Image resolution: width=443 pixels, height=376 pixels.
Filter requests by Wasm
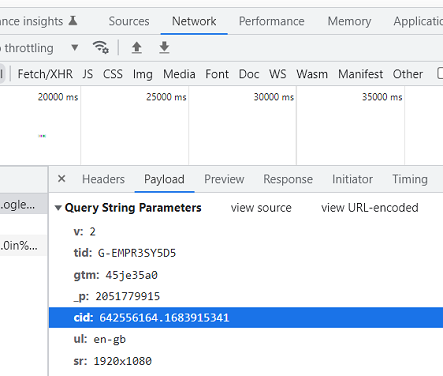tap(312, 74)
